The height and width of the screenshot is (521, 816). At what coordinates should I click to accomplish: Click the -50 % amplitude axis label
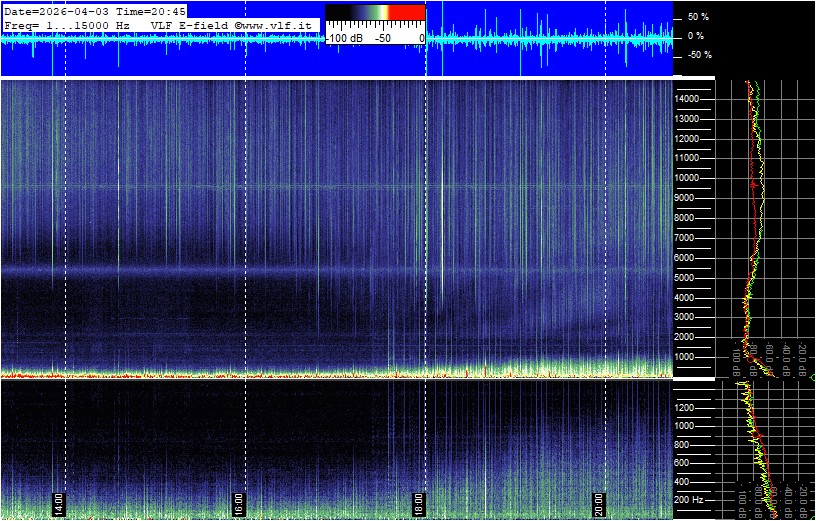(699, 55)
